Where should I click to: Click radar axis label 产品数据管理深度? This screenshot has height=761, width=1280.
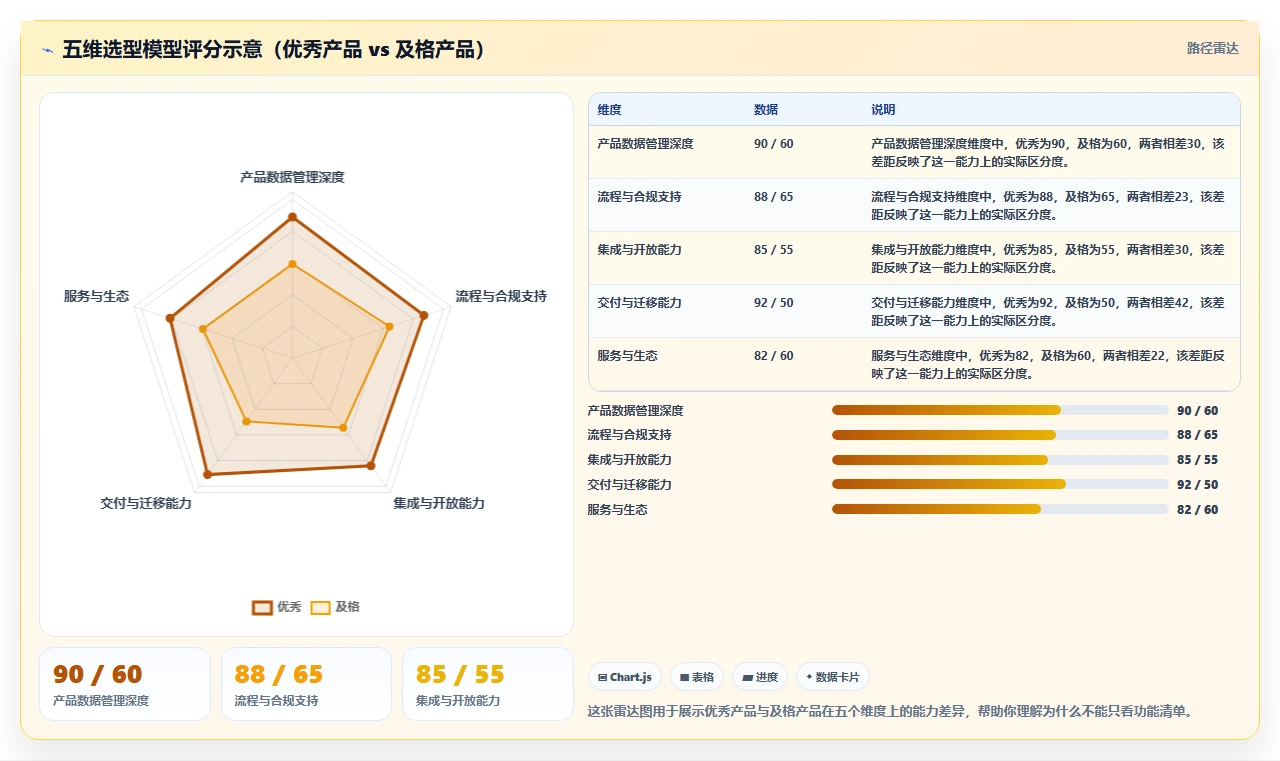292,177
